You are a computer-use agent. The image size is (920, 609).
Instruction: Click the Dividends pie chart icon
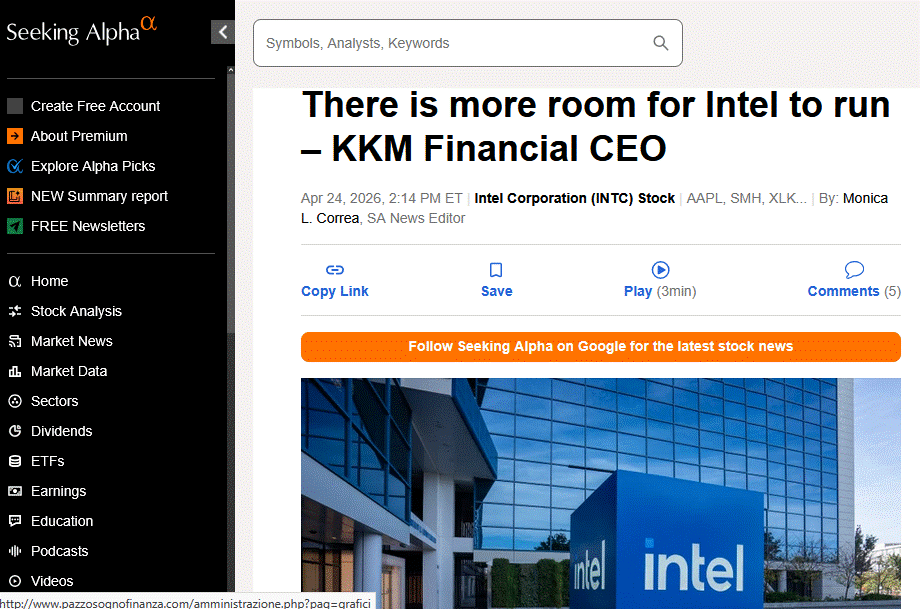coord(15,431)
